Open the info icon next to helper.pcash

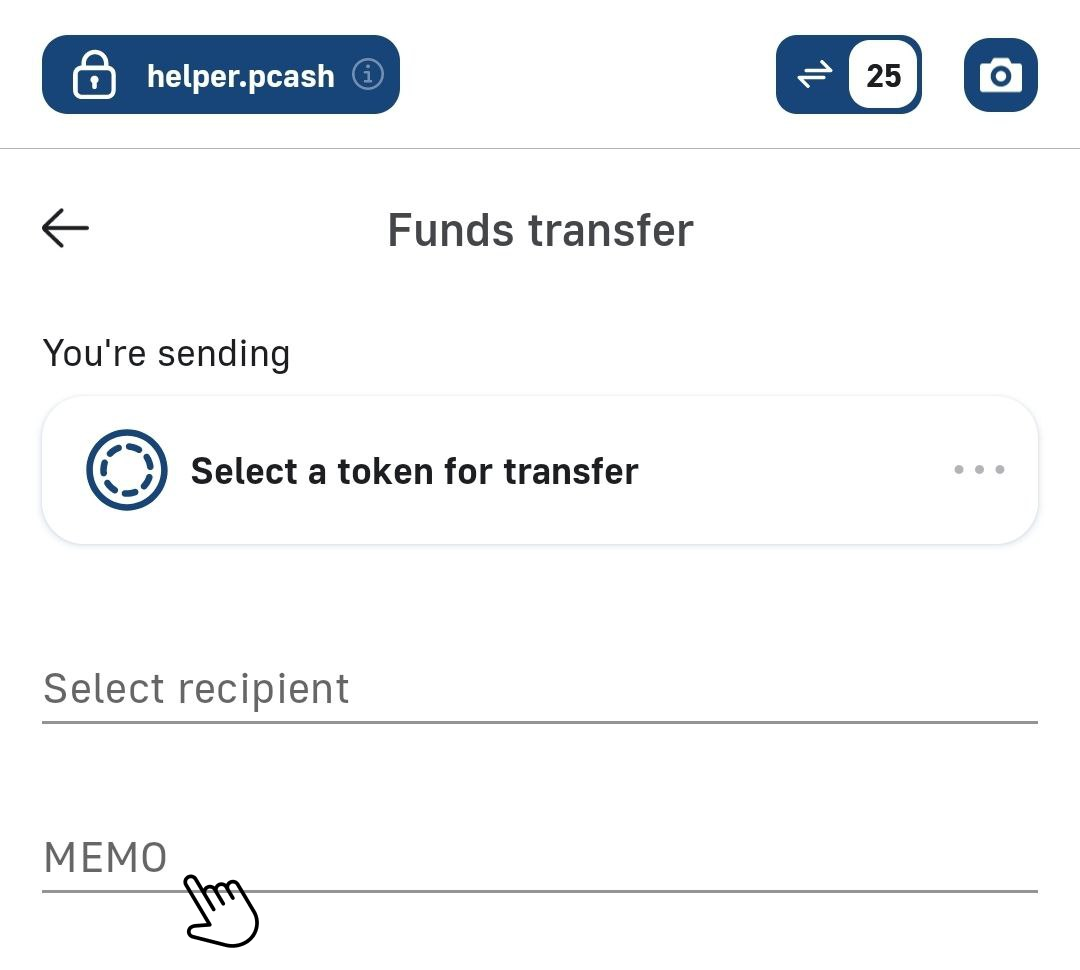[x=368, y=75]
